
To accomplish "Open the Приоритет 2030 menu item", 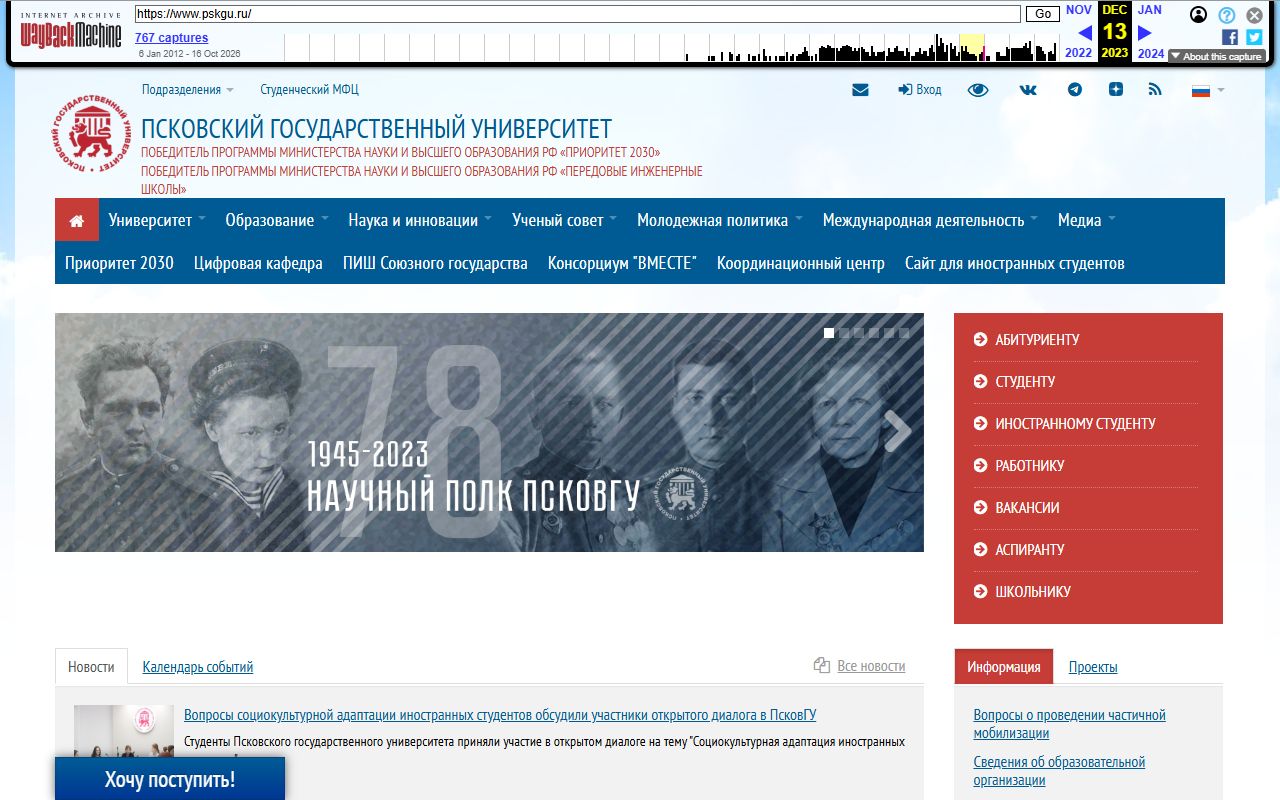I will [x=119, y=263].
